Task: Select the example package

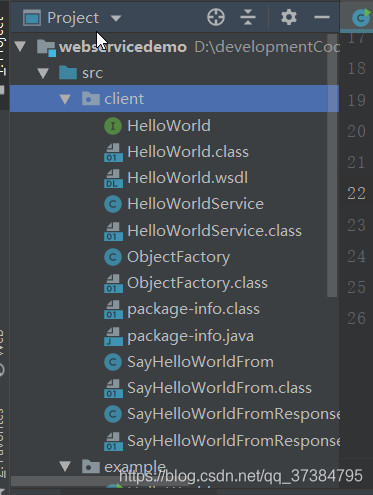Action: click(135, 466)
